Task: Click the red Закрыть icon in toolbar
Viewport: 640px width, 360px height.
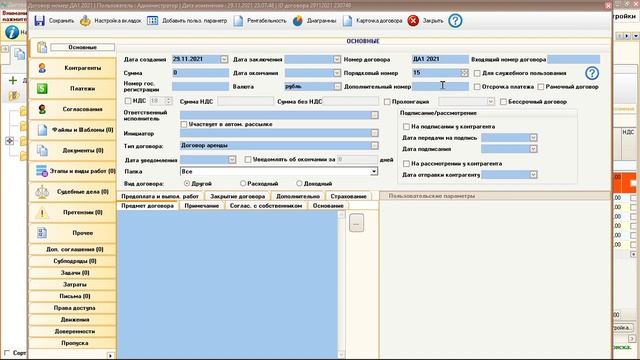Action: point(413,20)
